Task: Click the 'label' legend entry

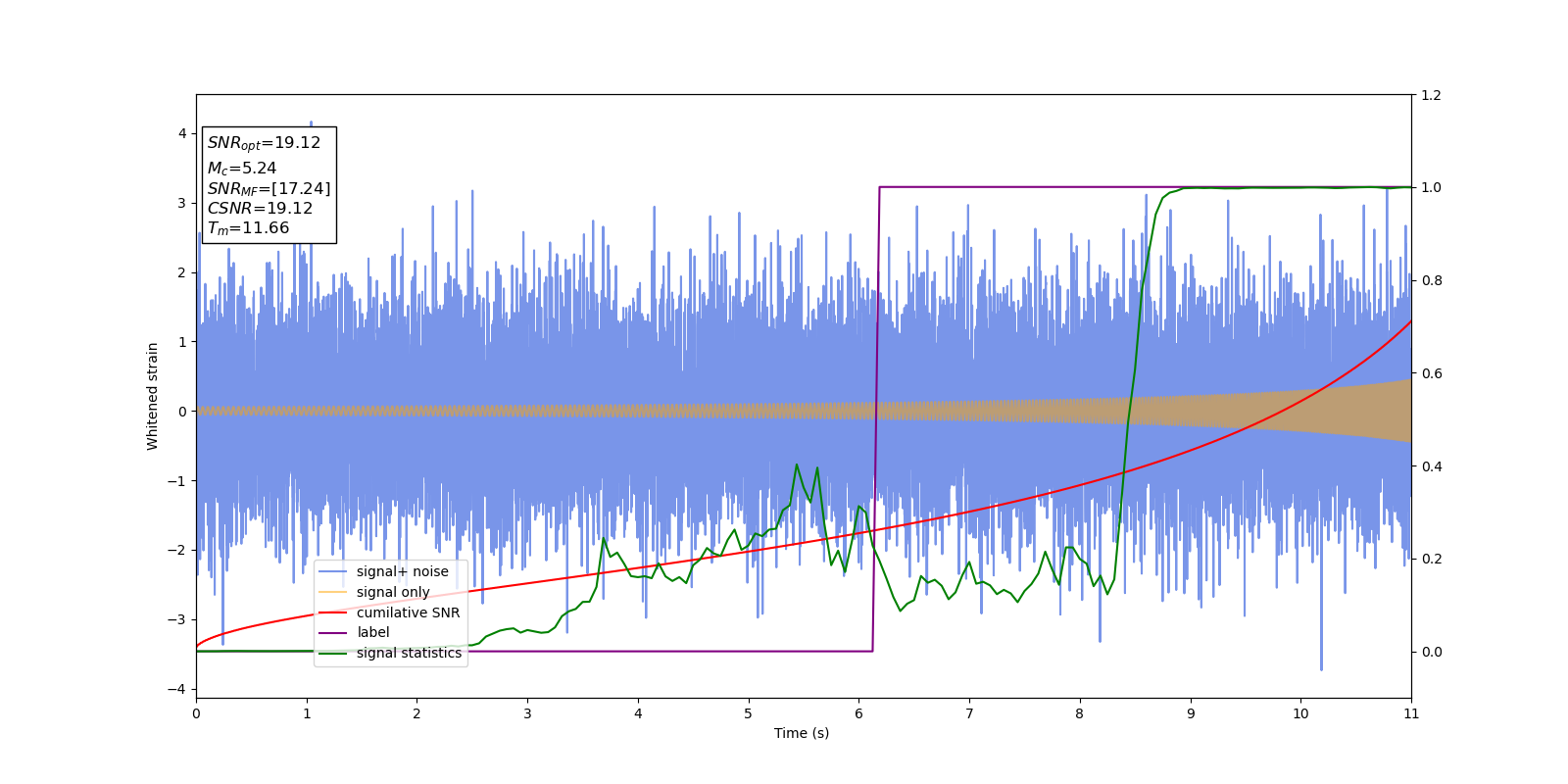Action: (372, 632)
